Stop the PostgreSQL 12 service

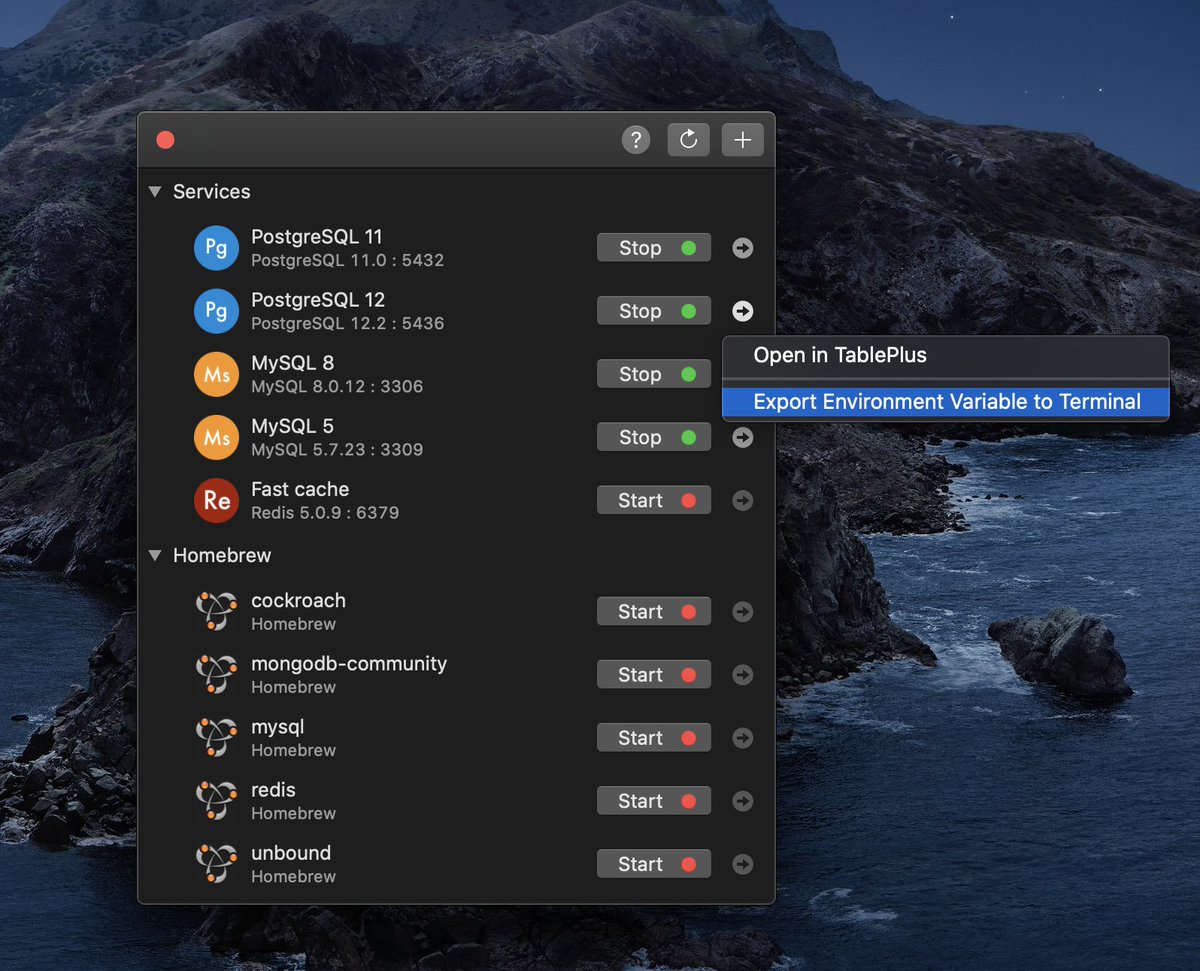click(x=654, y=311)
